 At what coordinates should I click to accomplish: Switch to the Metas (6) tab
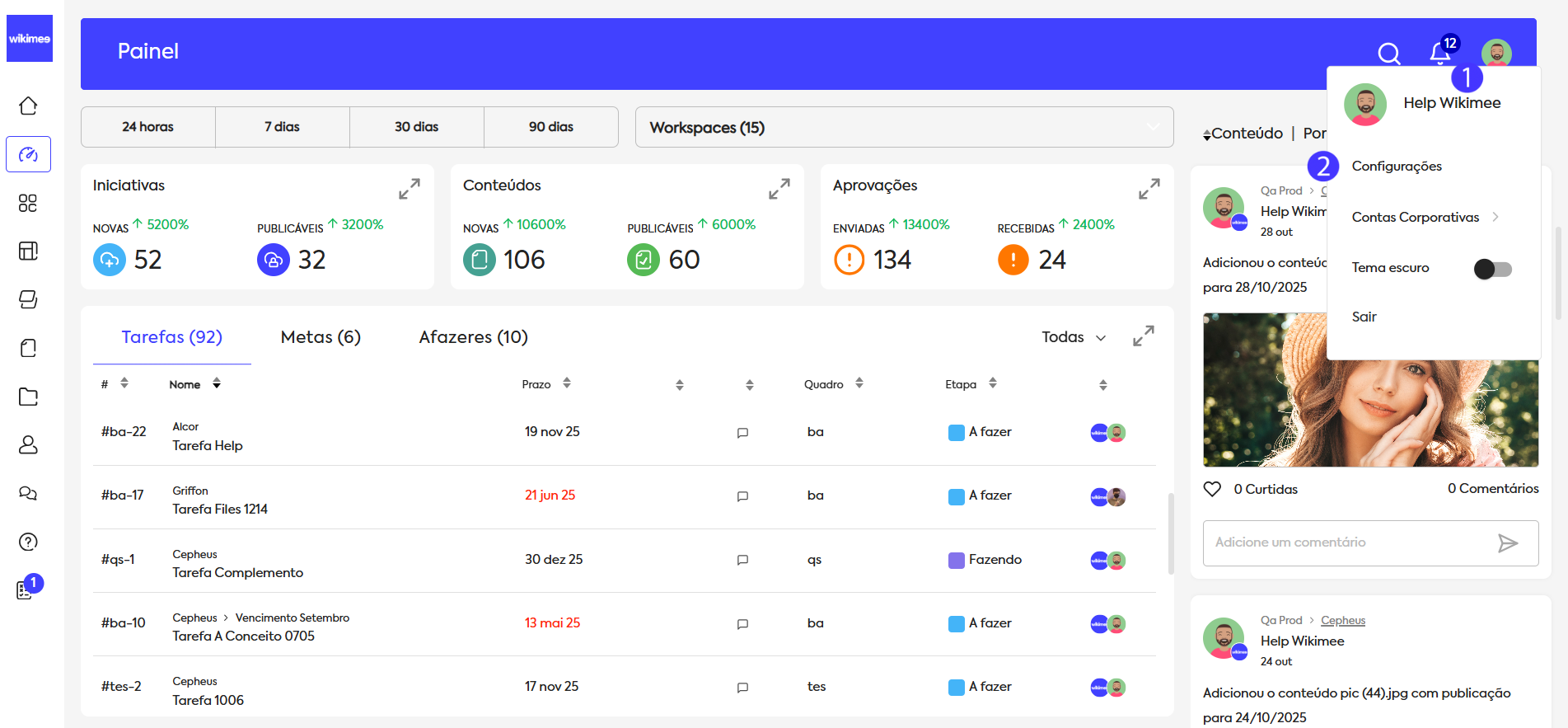point(321,337)
